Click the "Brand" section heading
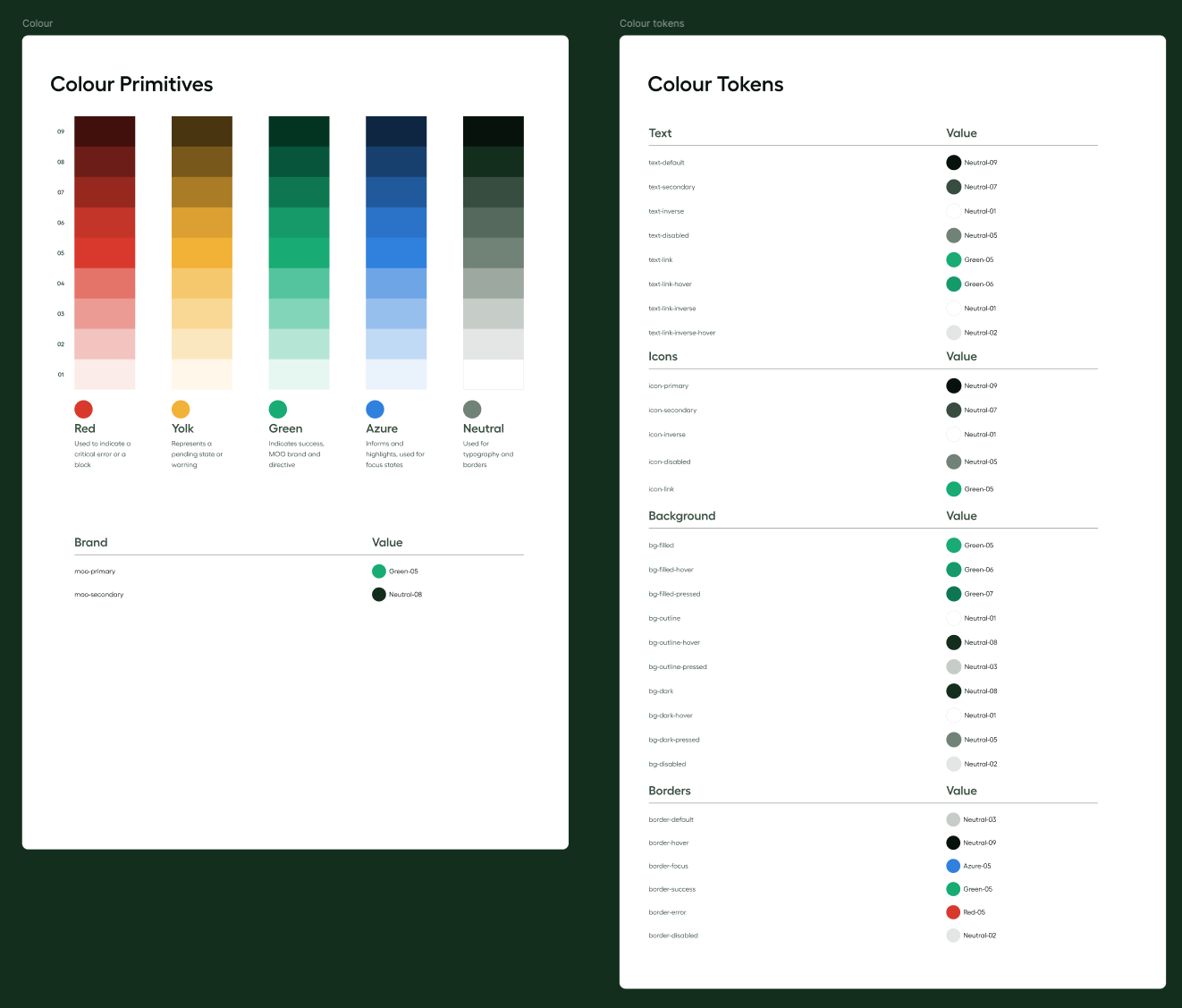The image size is (1182, 1008). click(x=91, y=542)
